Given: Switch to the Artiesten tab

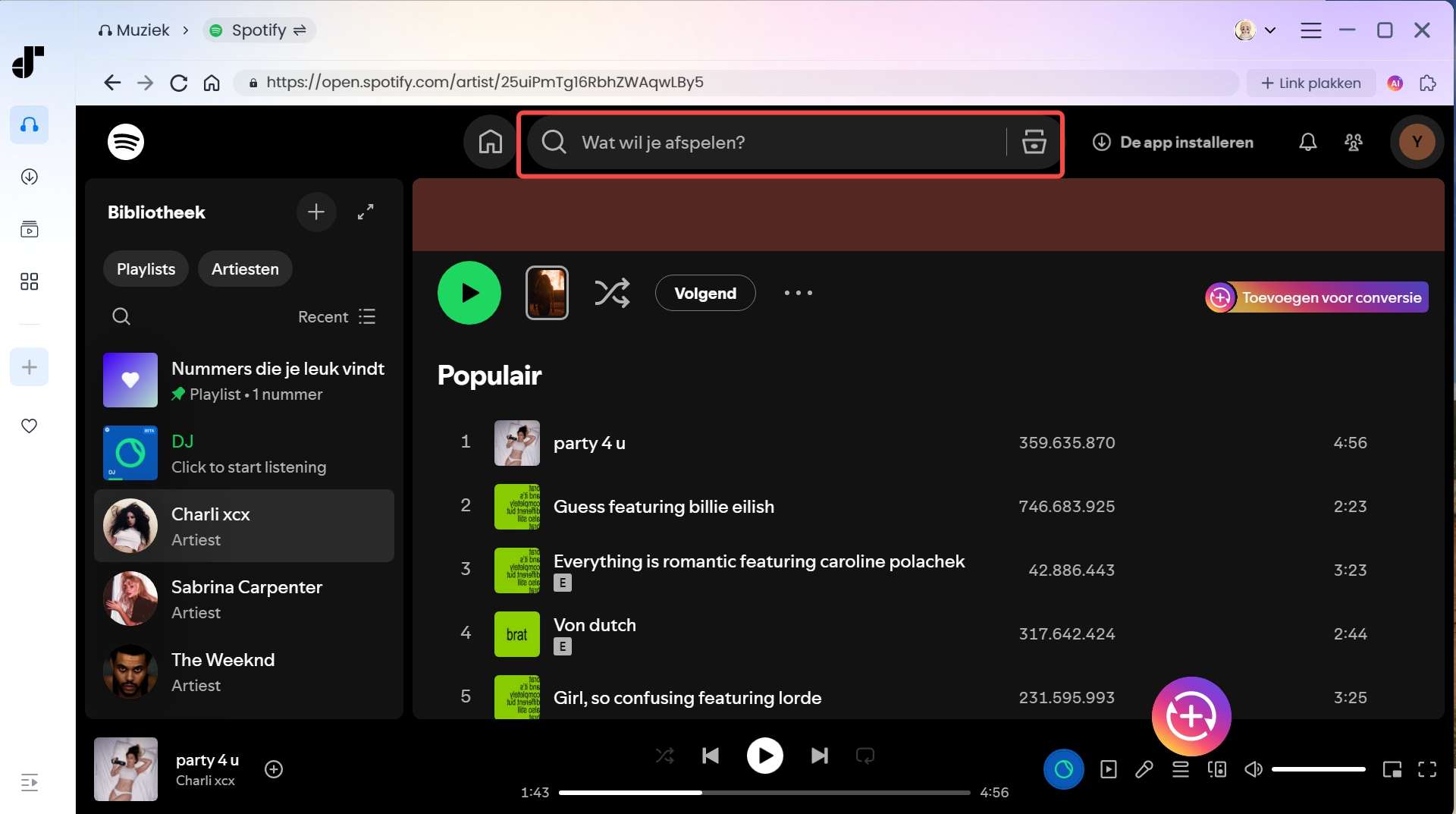Looking at the screenshot, I should pos(244,269).
